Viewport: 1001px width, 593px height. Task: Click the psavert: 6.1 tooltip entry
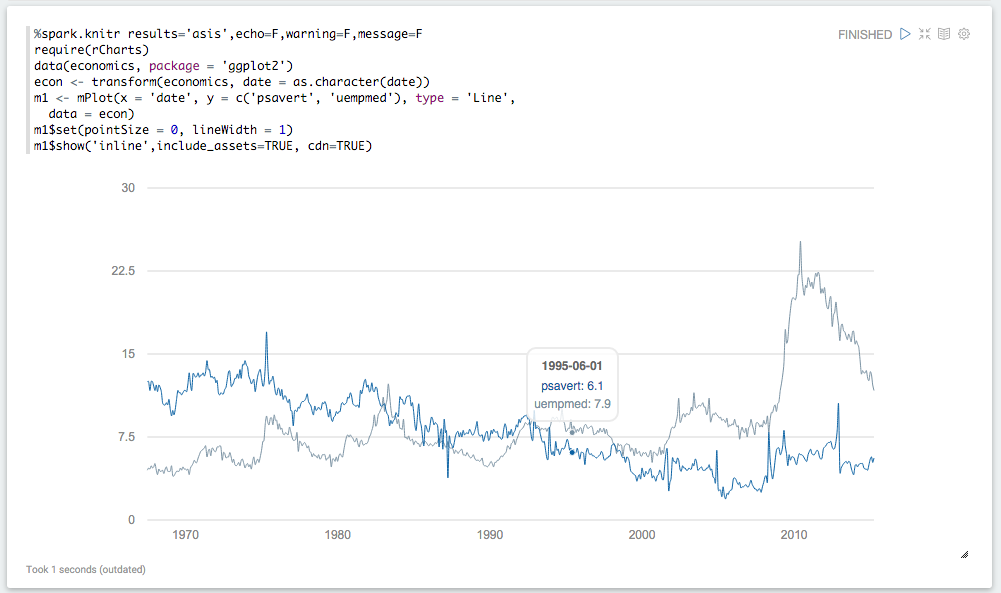tap(572, 385)
